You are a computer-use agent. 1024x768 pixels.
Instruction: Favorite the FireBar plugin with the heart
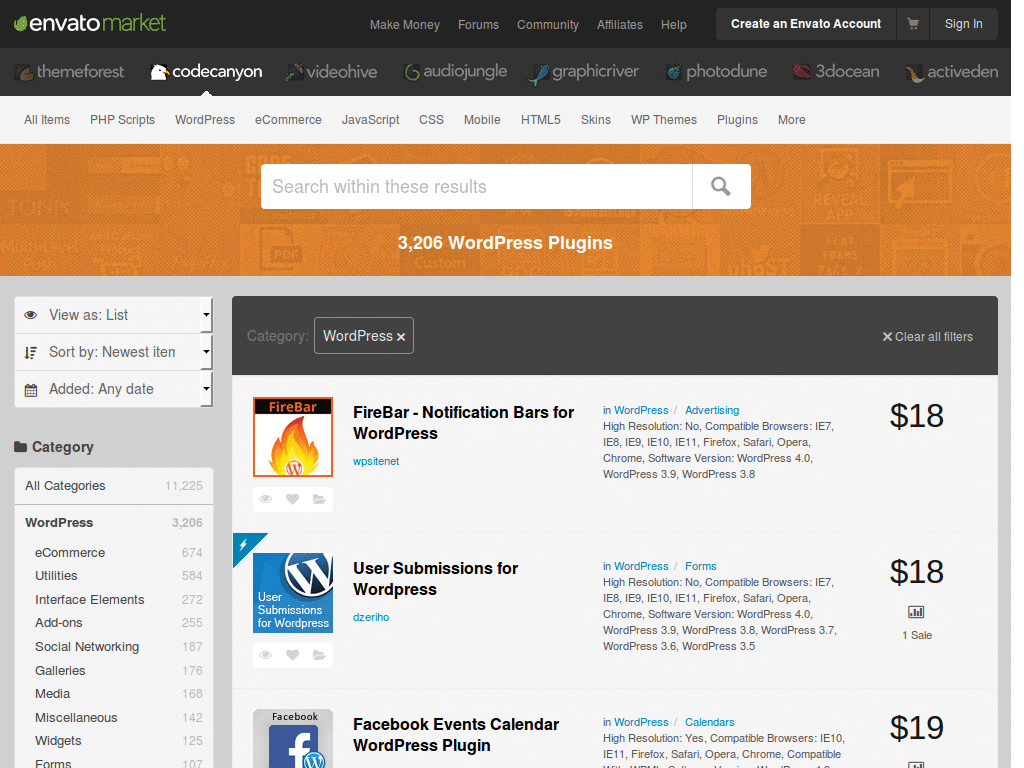coord(292,499)
